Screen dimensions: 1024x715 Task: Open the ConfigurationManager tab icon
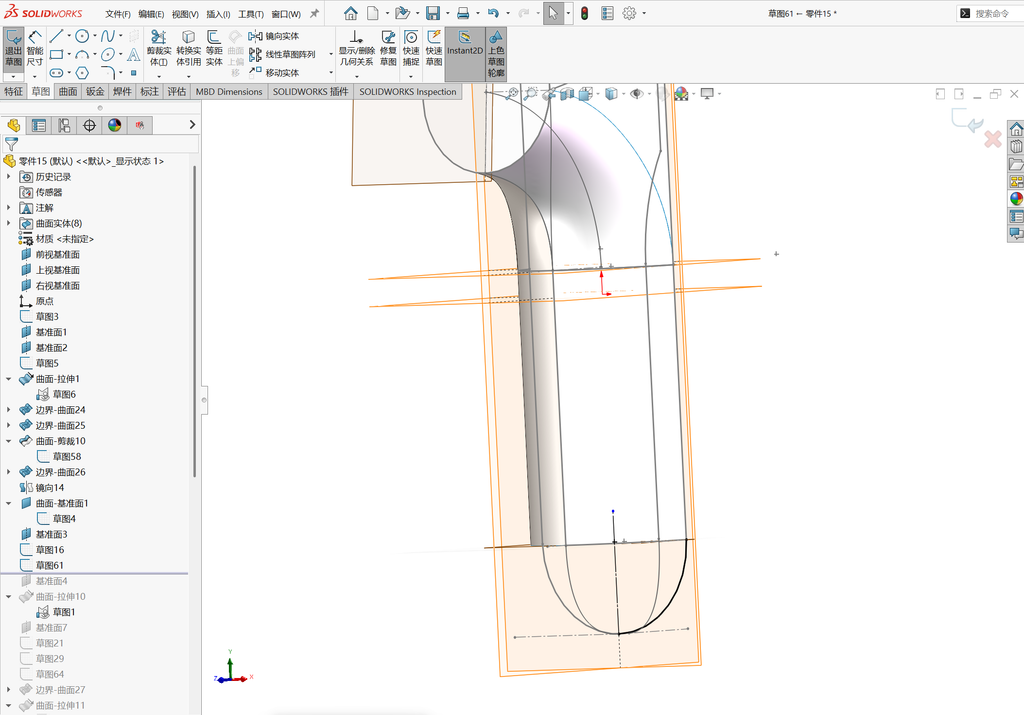click(x=64, y=125)
